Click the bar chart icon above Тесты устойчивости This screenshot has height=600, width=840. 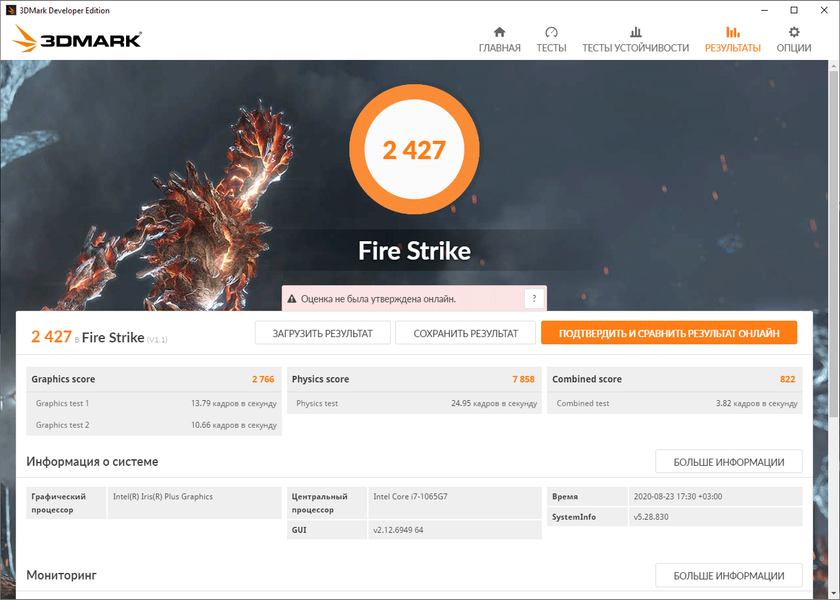click(x=635, y=32)
